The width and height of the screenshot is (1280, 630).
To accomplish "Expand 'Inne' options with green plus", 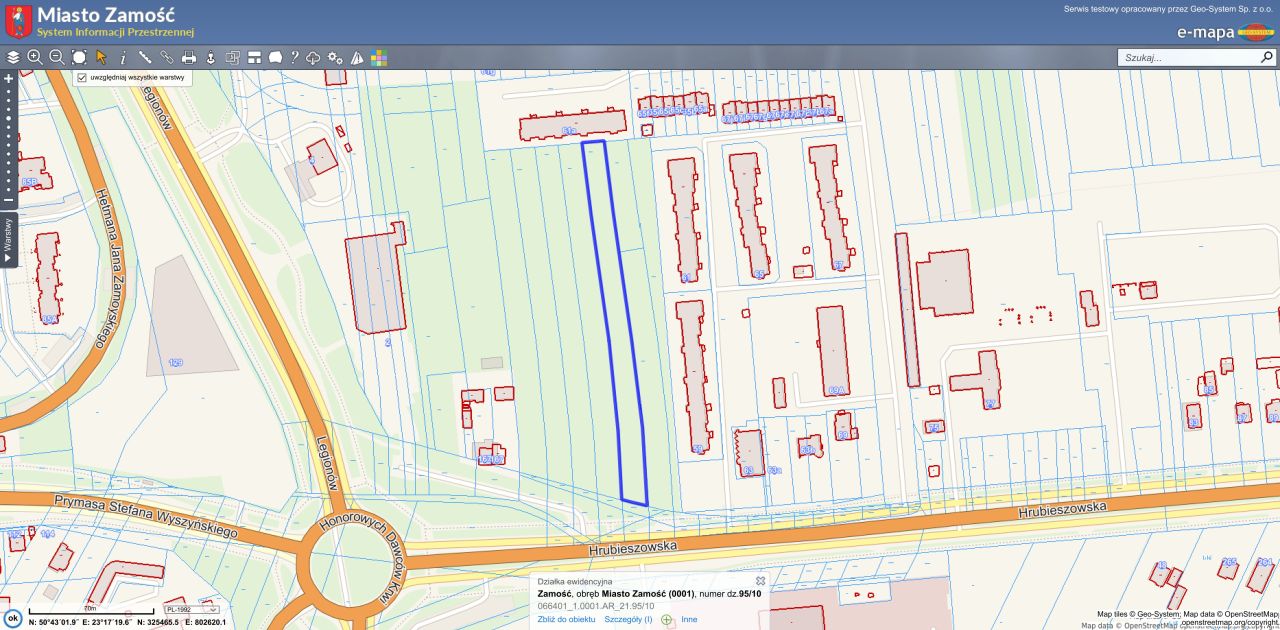I will point(667,619).
